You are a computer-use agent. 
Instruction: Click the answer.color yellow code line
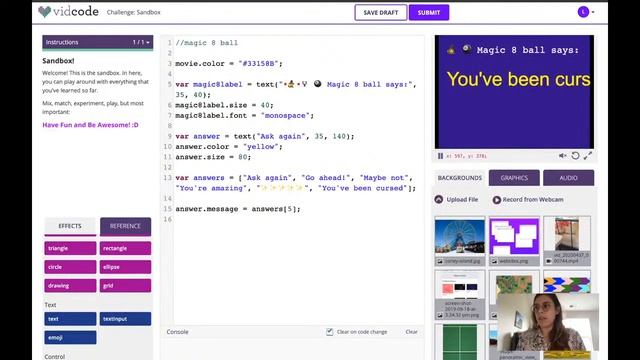pos(229,147)
